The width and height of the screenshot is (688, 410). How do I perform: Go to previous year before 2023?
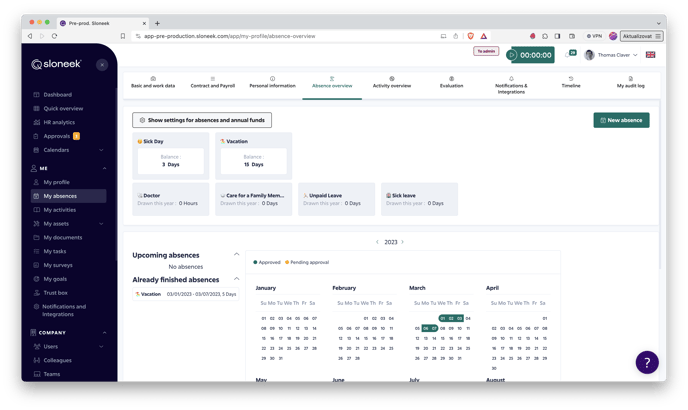[377, 242]
